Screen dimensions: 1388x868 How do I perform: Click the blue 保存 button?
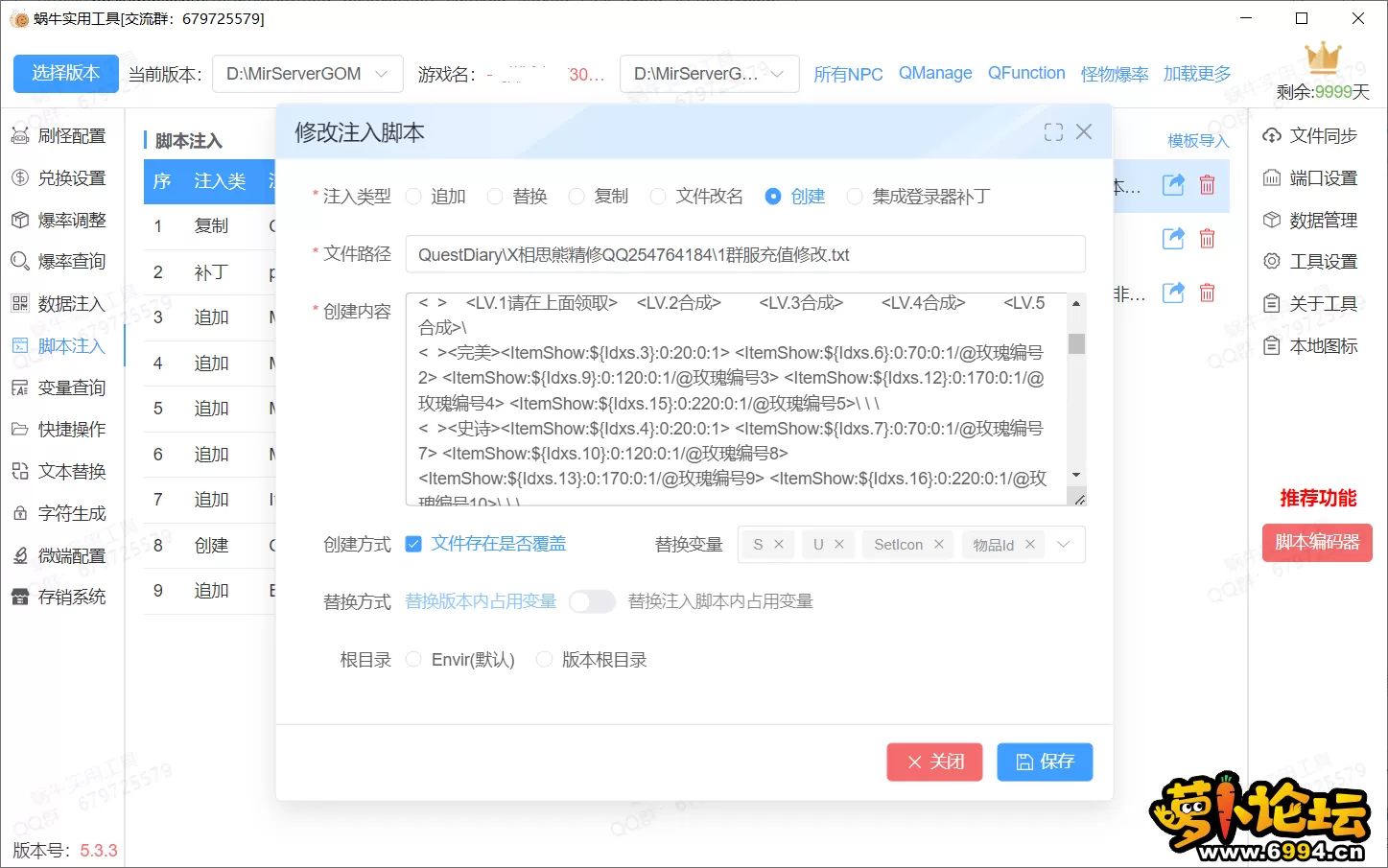(1045, 762)
